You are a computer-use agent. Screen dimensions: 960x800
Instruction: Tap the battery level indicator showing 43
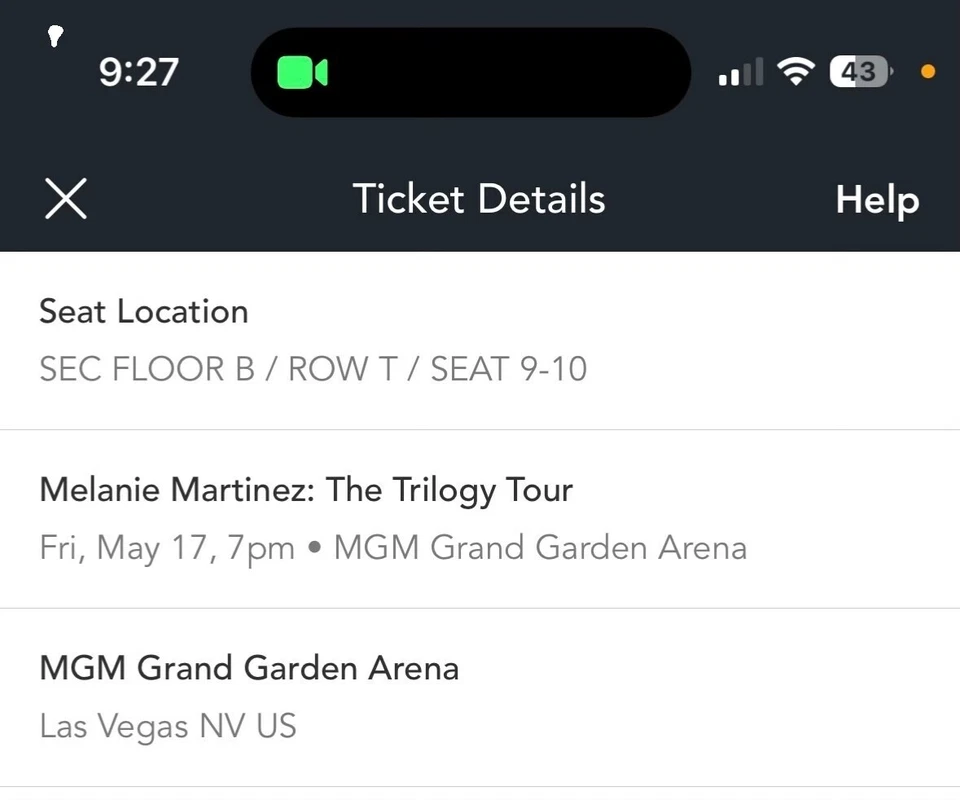coord(860,72)
